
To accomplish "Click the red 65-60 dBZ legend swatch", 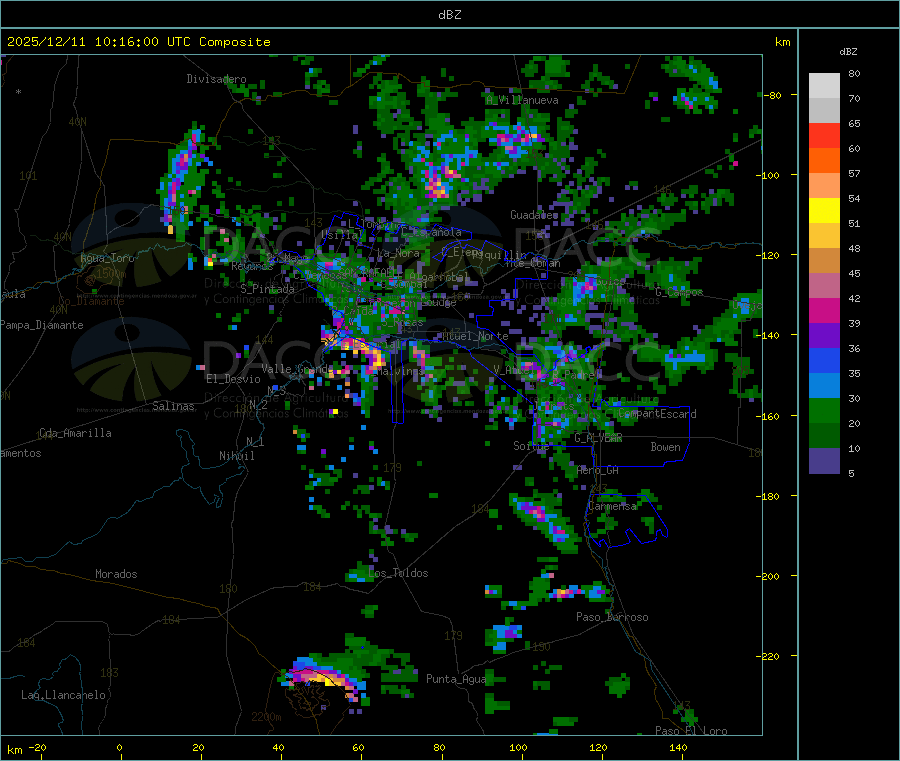I will tap(824, 135).
